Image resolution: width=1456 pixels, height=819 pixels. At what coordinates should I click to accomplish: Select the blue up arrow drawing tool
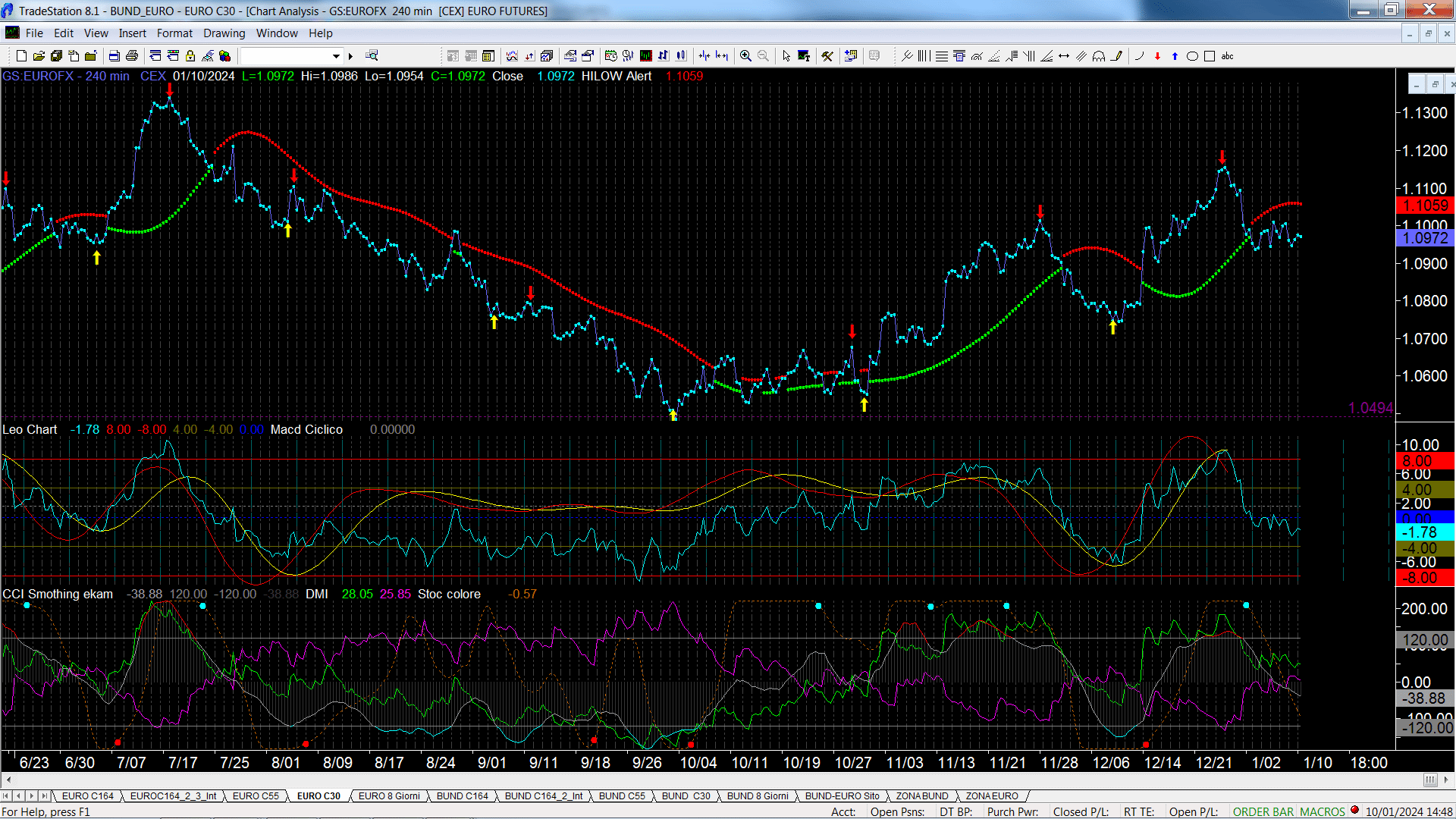click(x=1175, y=56)
